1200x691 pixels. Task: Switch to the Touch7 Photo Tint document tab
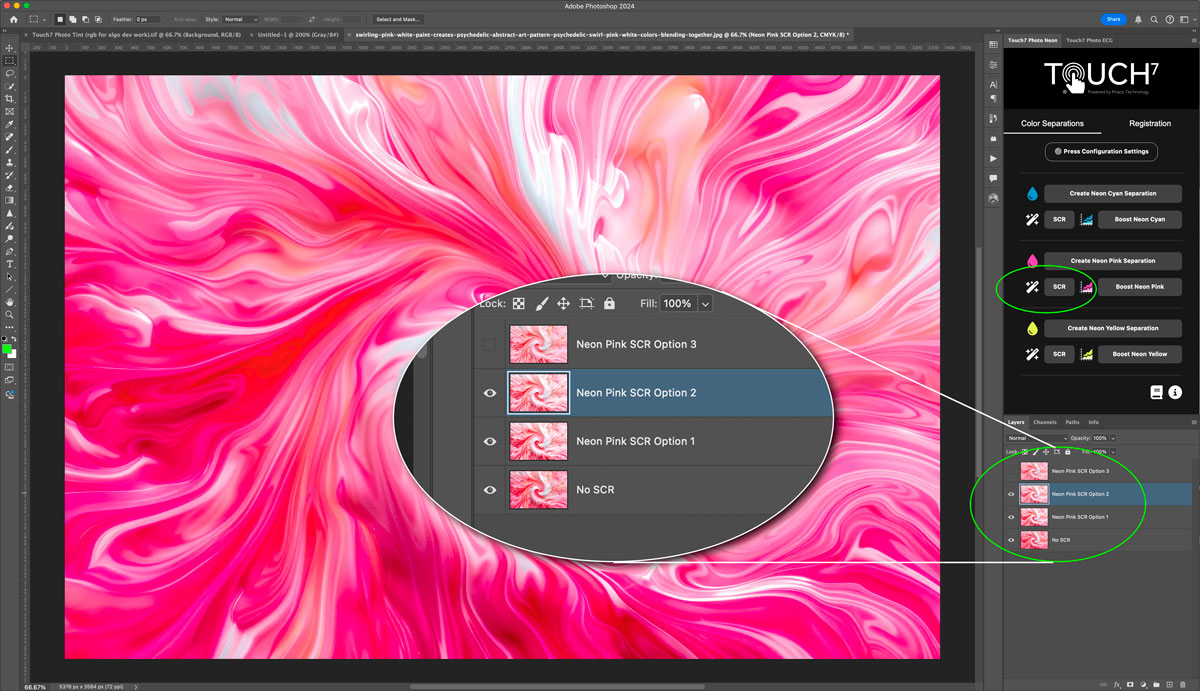[x=138, y=34]
